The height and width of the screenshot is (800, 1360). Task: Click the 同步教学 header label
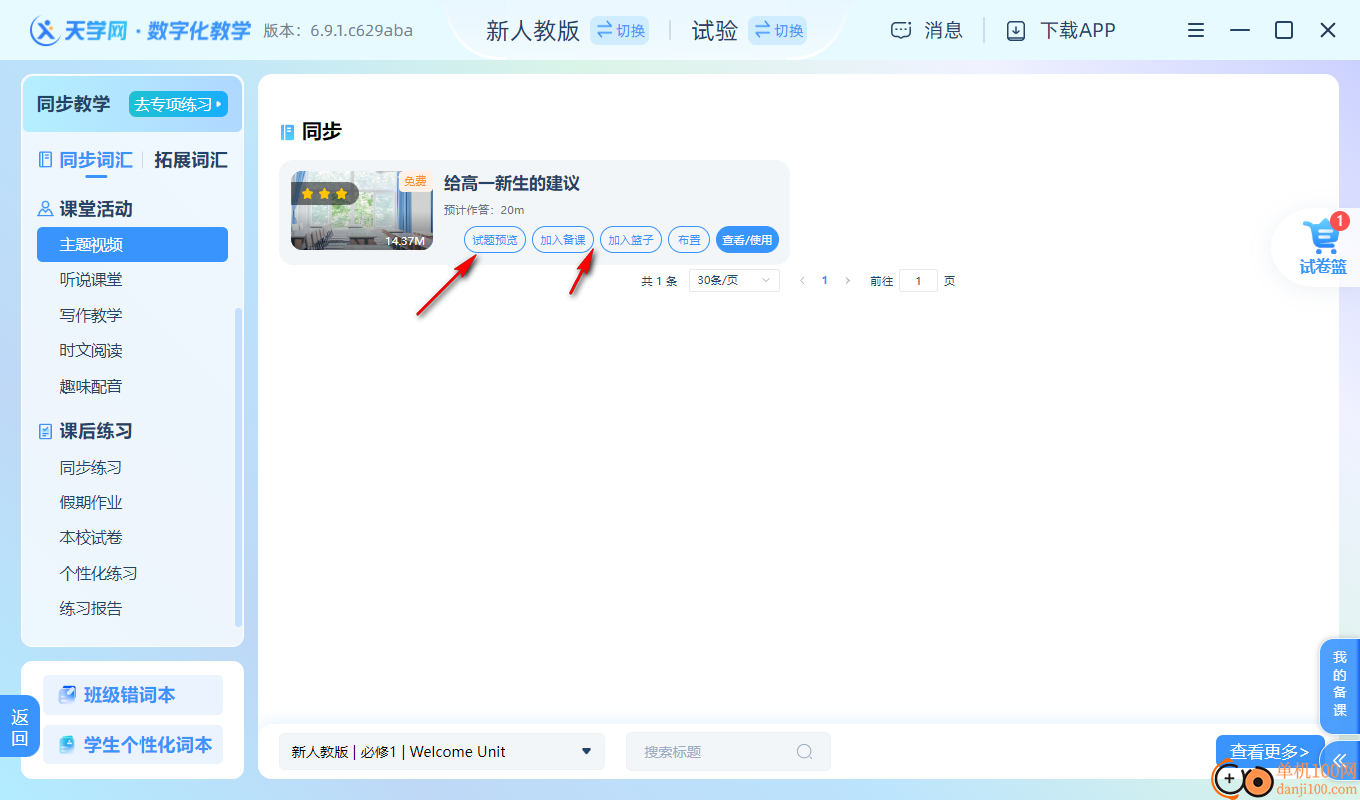pyautogui.click(x=74, y=104)
